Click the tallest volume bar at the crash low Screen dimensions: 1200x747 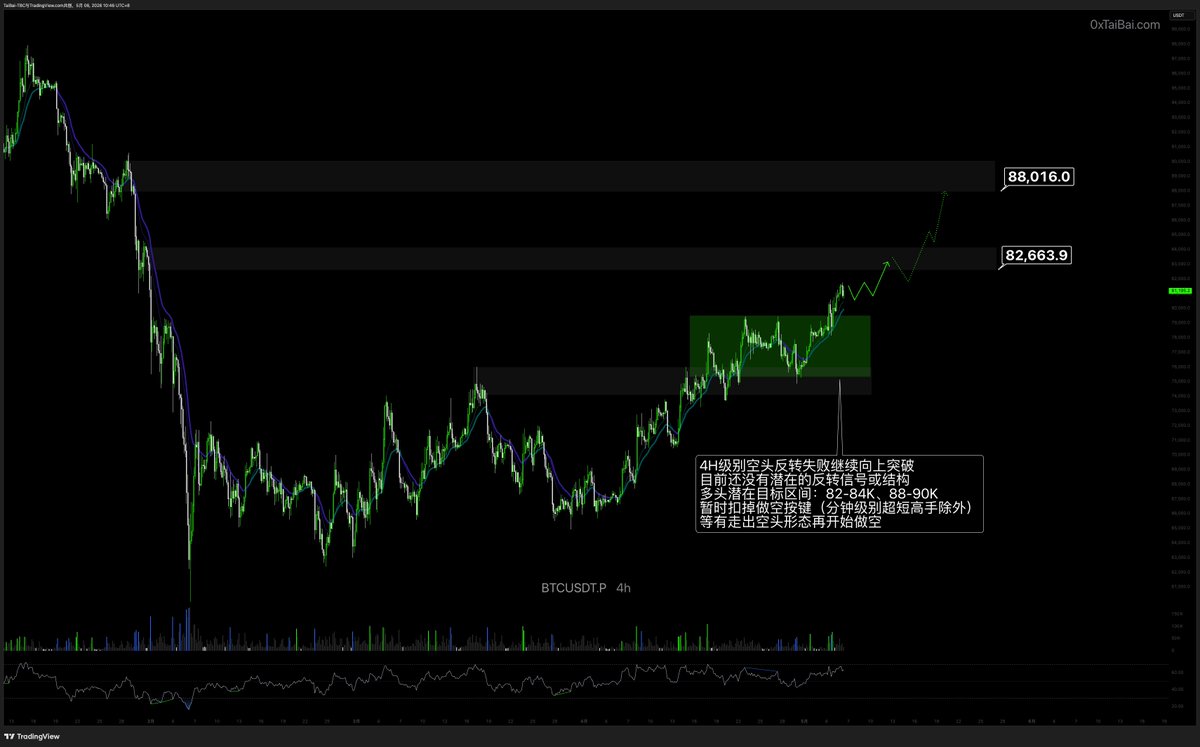tap(188, 630)
